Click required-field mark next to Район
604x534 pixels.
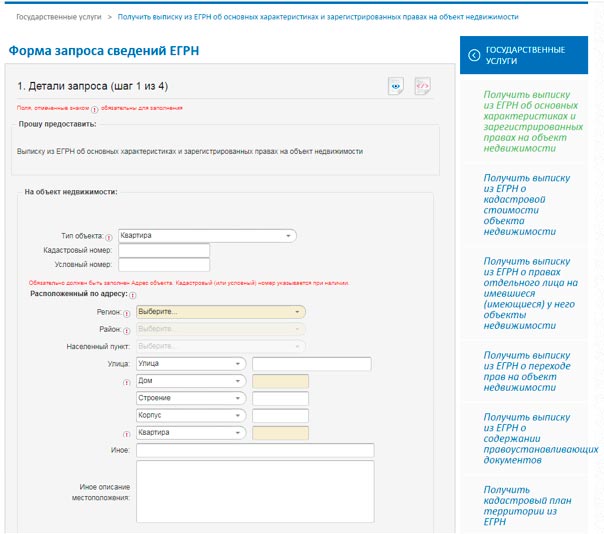point(126,331)
